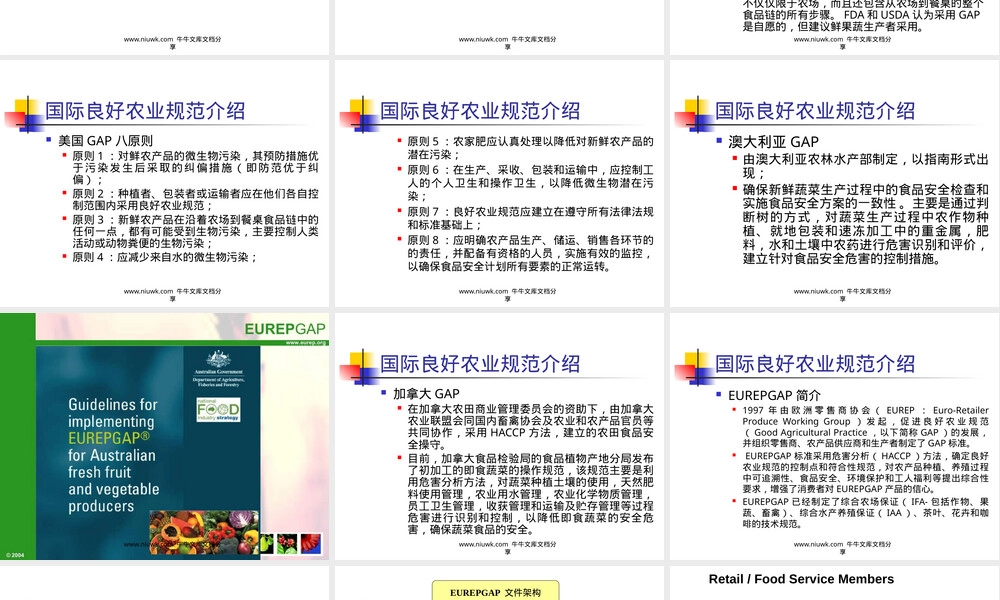Select the '原则 4：应减少来自水的微生物污染' bullet
Viewport: 1000px width, 600px height.
(x=165, y=257)
